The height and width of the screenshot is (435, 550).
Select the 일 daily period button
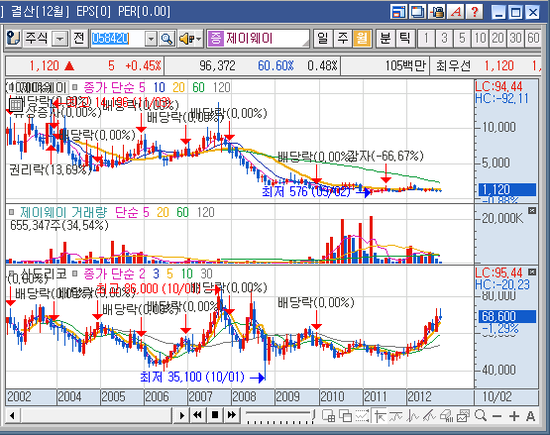click(323, 38)
